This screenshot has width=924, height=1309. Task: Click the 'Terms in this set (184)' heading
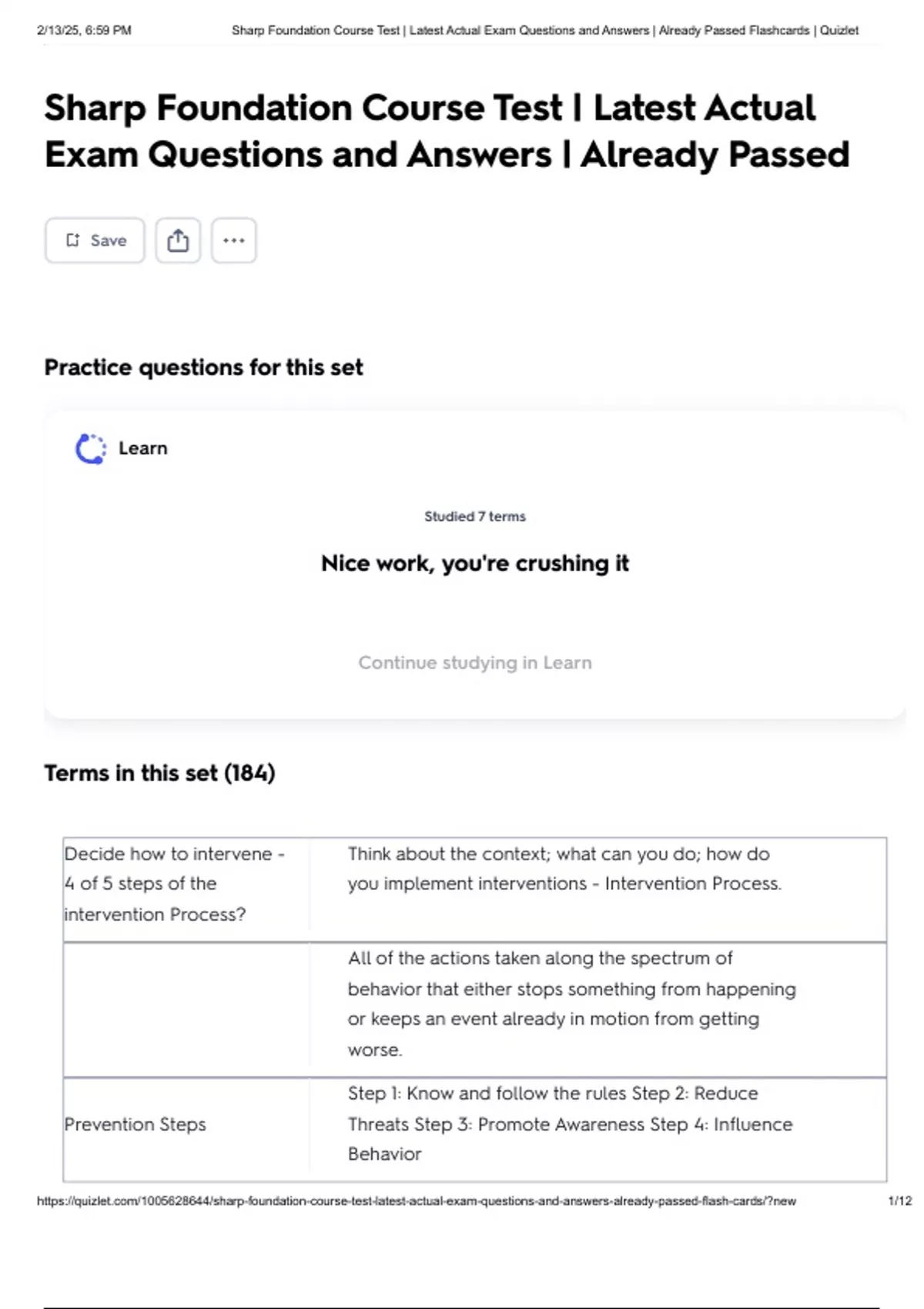[159, 773]
